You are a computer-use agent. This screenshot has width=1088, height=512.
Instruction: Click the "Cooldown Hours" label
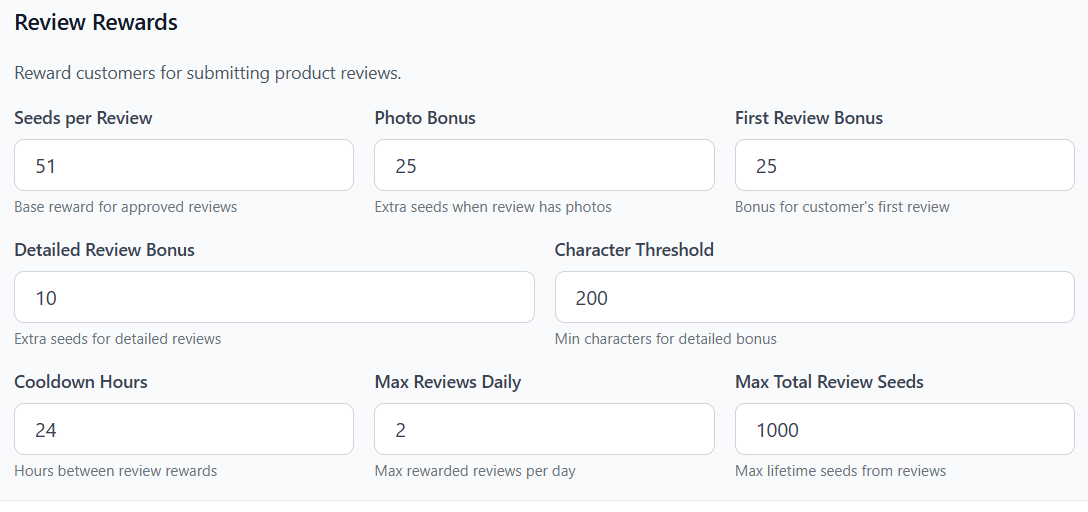tap(81, 382)
